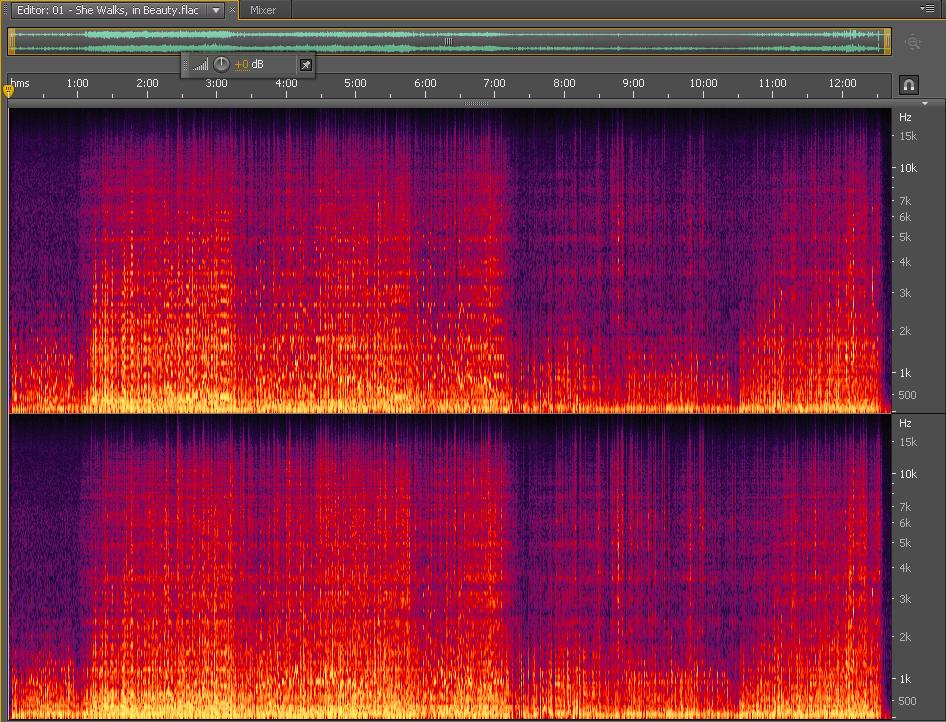The width and height of the screenshot is (946, 722).
Task: Open the file selector dropdown arrow
Action: (216, 10)
